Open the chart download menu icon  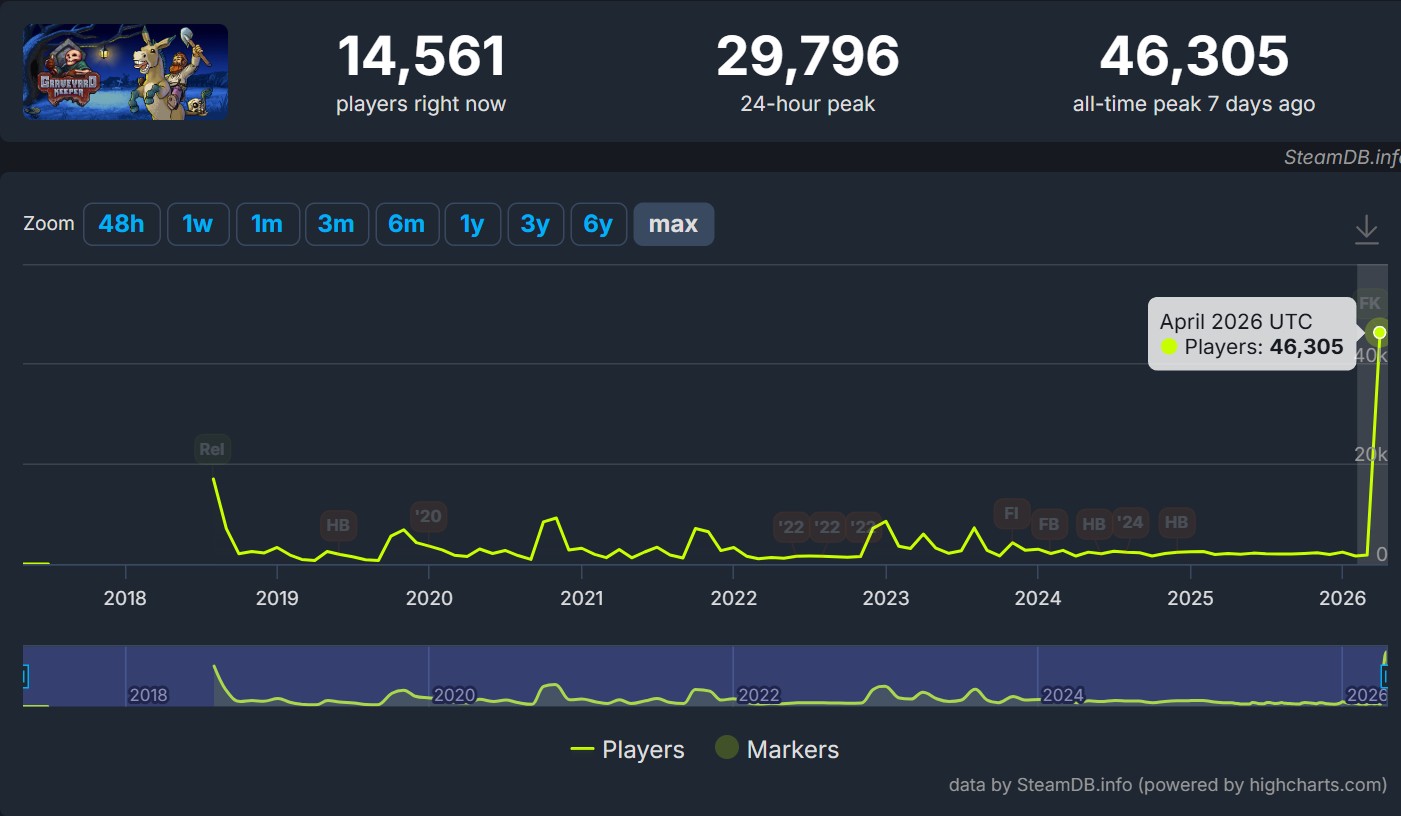click(1366, 231)
